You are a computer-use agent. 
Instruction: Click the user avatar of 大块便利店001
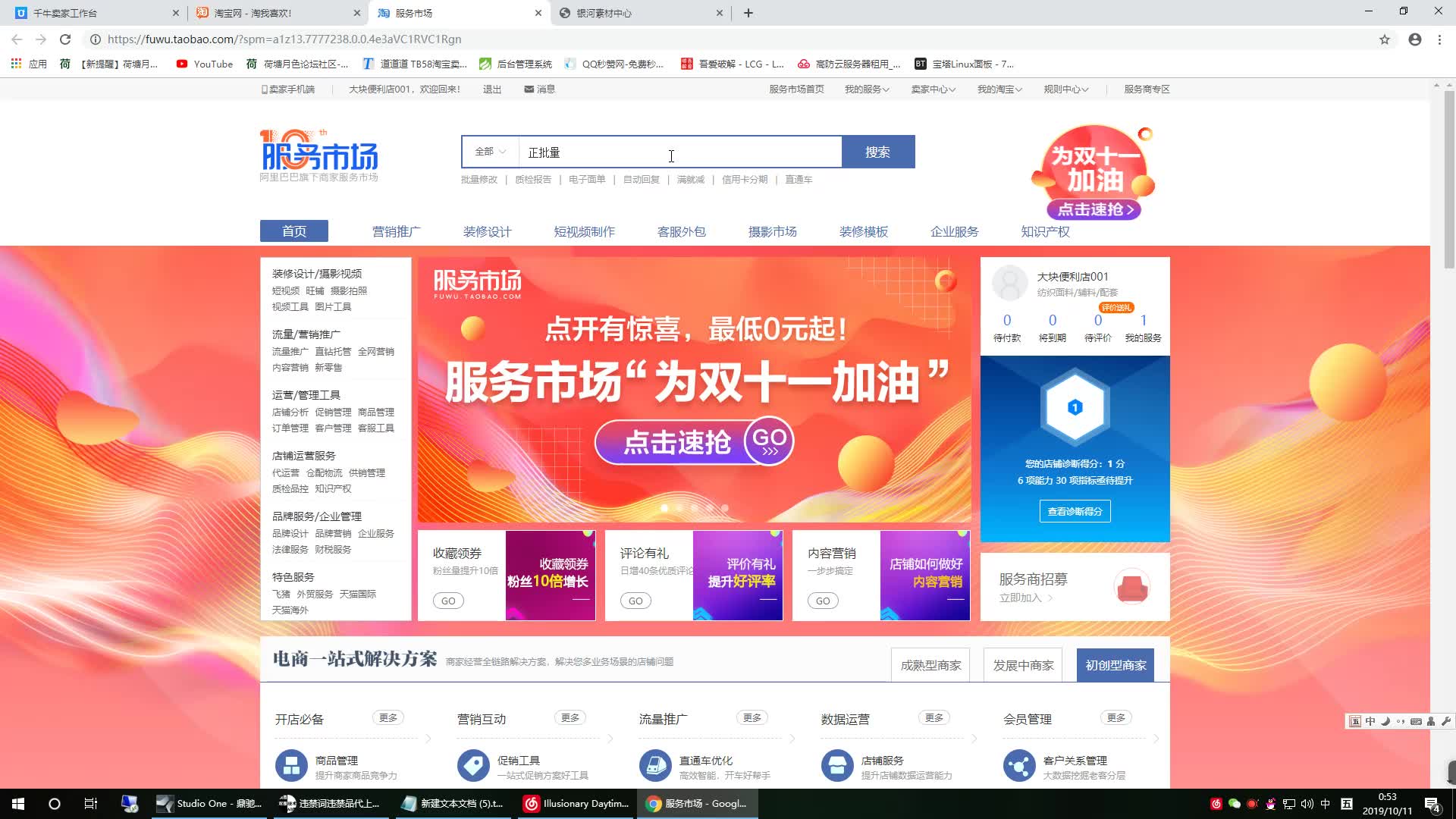coord(1010,284)
